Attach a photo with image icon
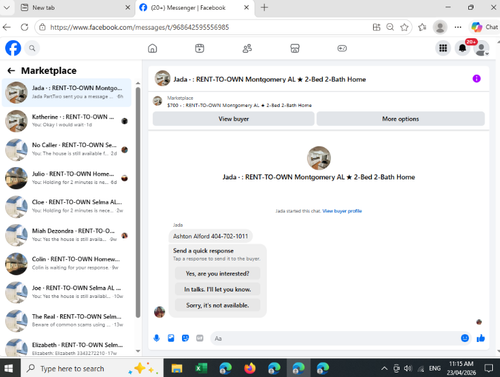The image size is (500, 377). click(171, 338)
